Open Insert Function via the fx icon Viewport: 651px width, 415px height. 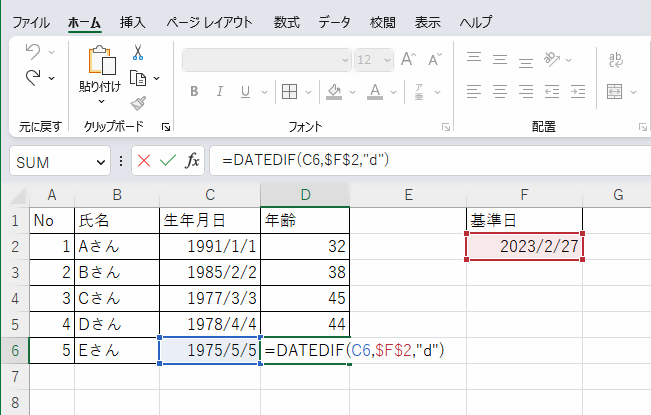pos(192,161)
